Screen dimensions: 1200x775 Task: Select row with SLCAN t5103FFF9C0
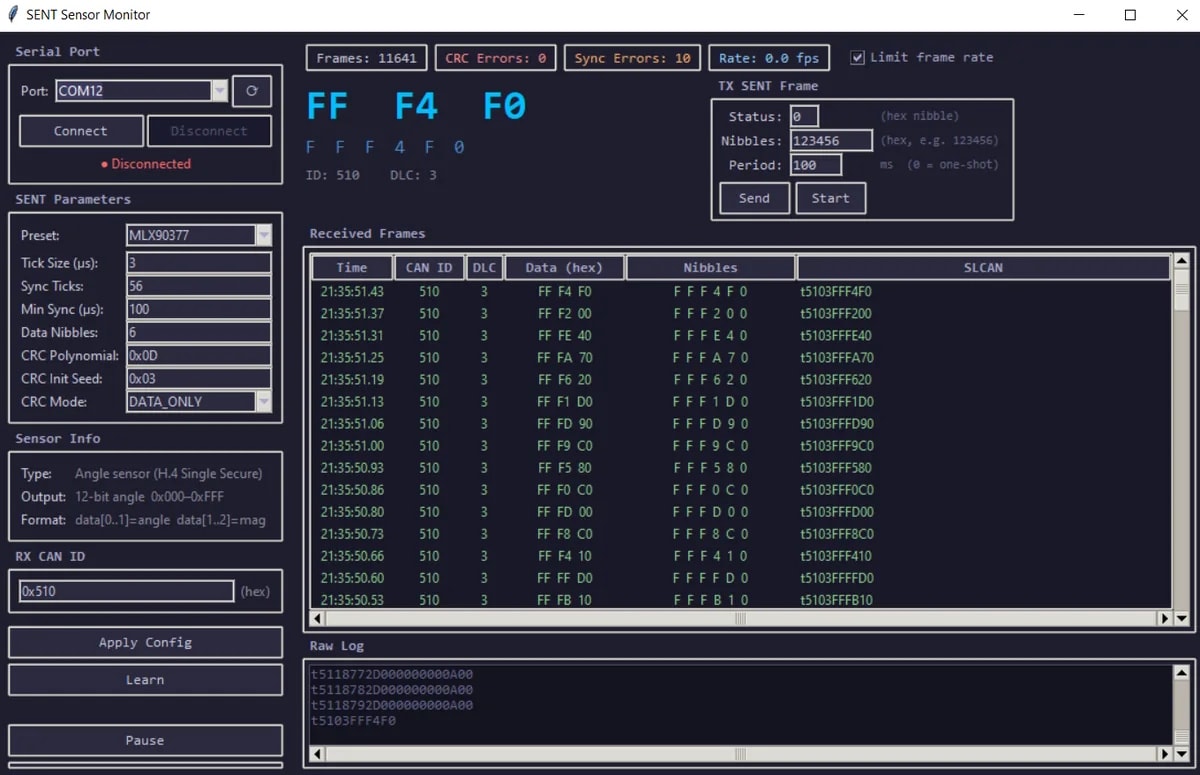pyautogui.click(x=740, y=446)
